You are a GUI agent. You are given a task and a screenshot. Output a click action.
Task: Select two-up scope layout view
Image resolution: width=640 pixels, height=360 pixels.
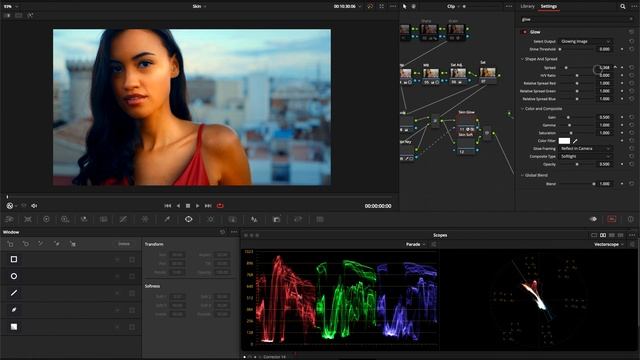point(603,235)
